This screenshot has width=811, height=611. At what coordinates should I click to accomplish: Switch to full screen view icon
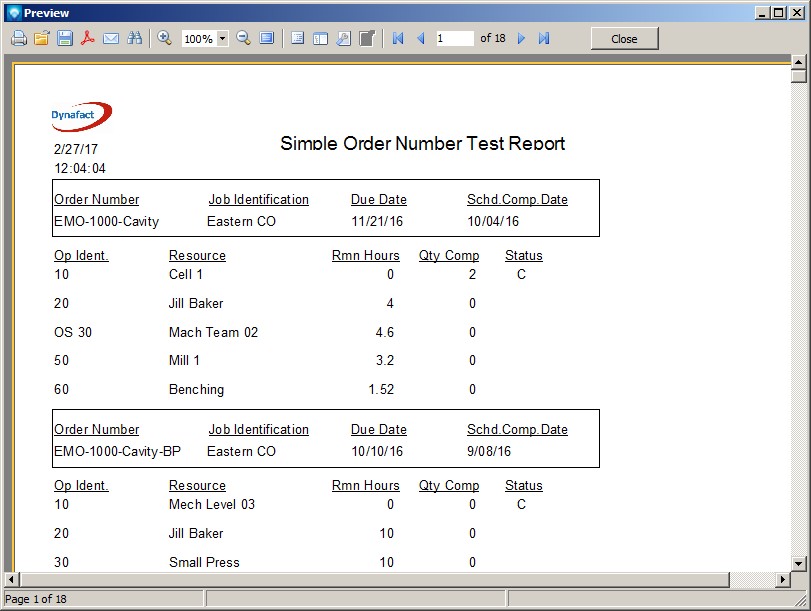(267, 38)
